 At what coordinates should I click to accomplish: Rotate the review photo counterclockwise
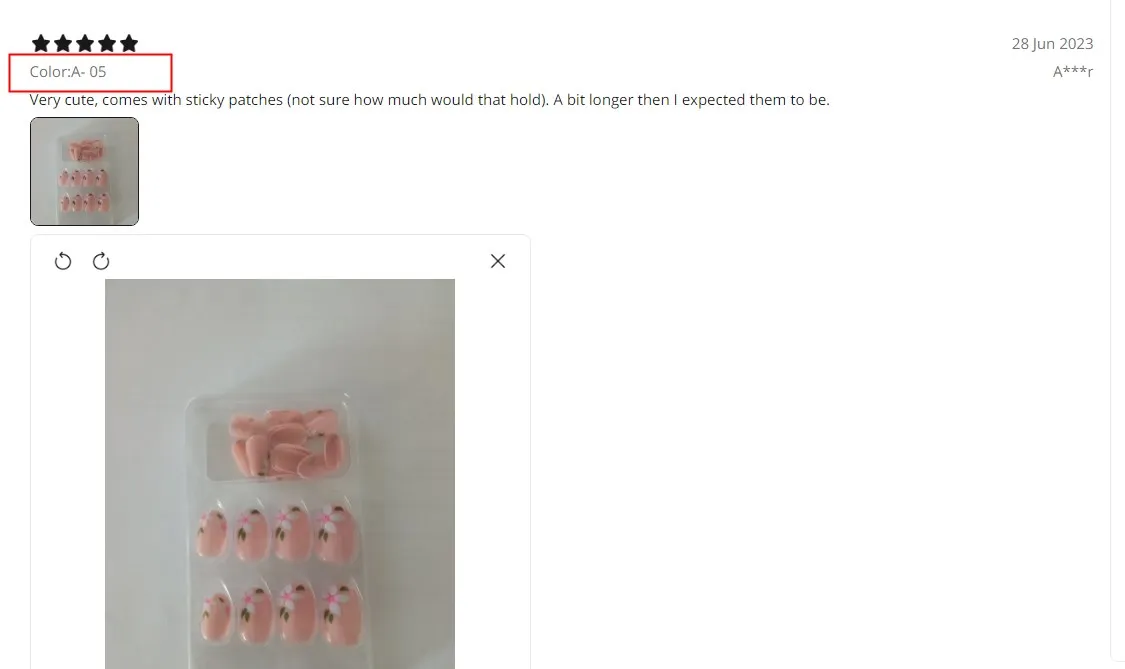point(63,261)
